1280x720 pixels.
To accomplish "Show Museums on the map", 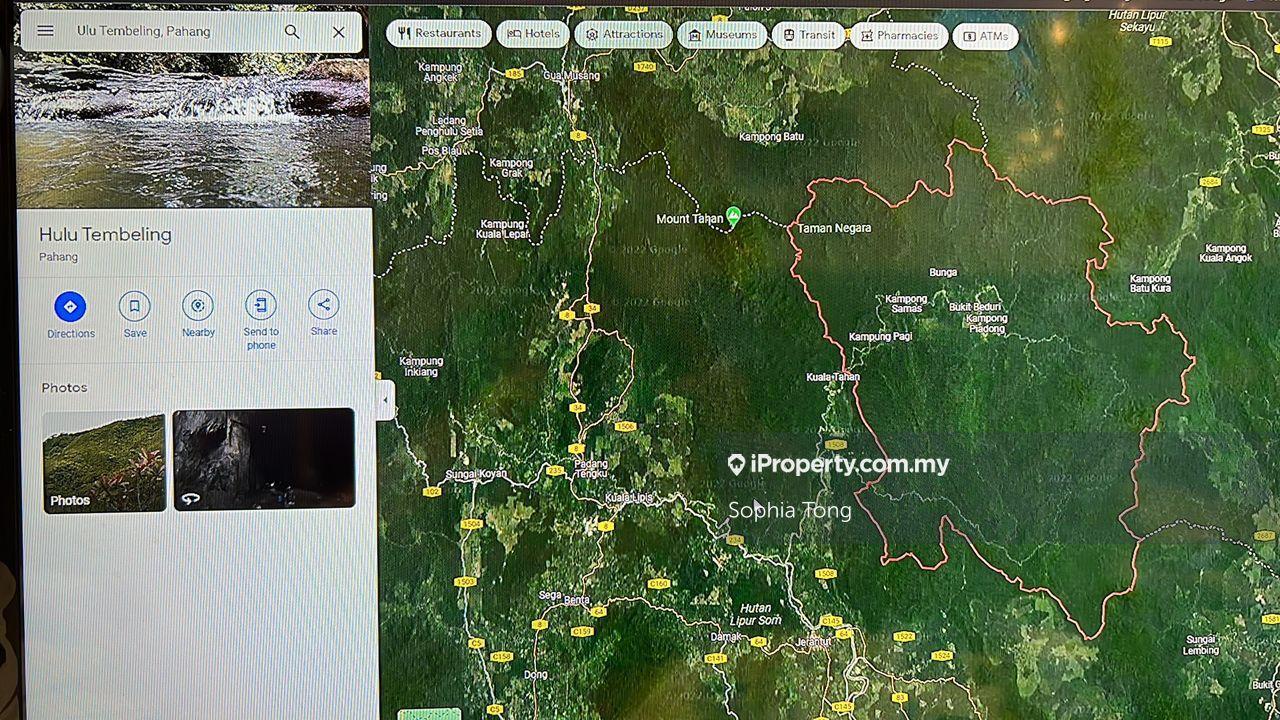I will (721, 35).
